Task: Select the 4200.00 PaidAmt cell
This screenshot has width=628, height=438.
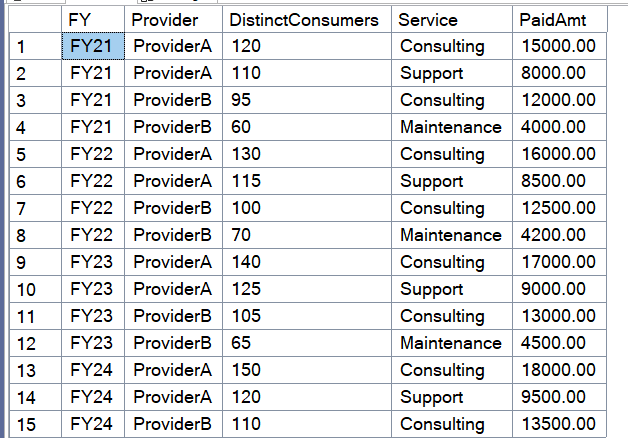Action: click(x=560, y=235)
